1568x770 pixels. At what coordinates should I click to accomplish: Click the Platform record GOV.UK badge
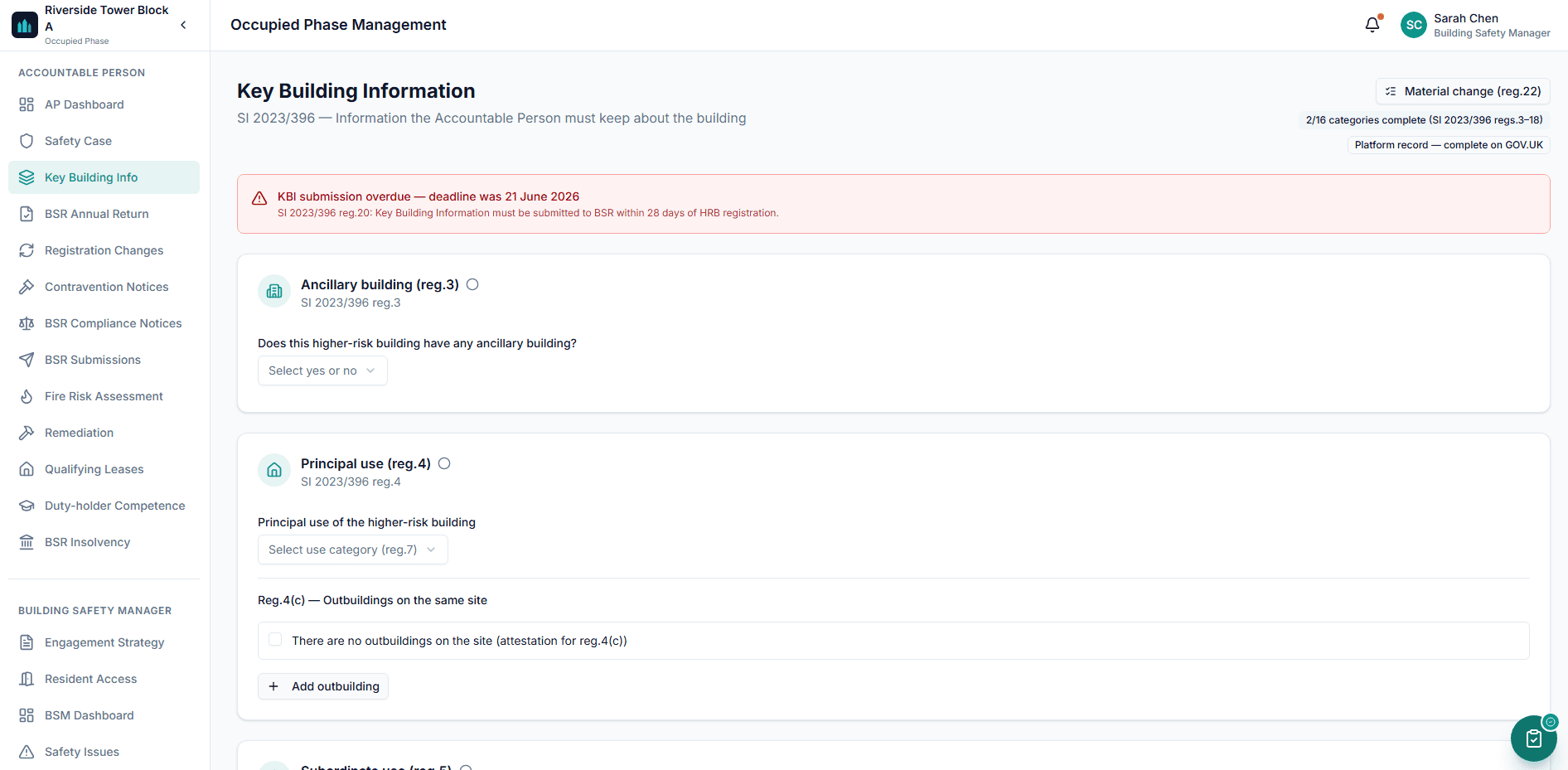coord(1449,145)
